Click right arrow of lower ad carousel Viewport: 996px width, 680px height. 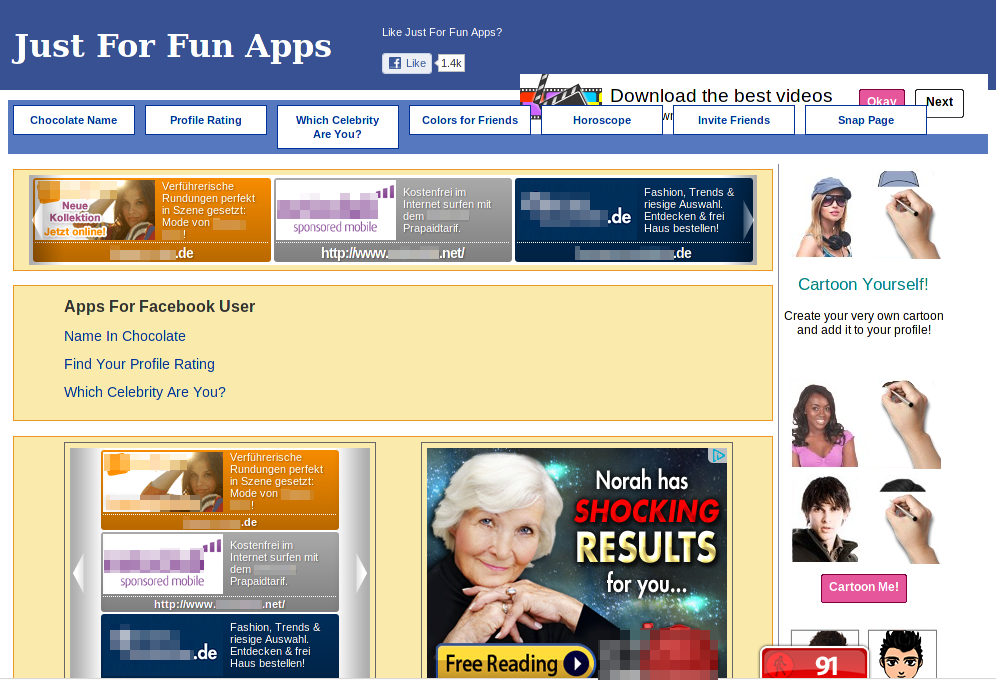pyautogui.click(x=362, y=573)
